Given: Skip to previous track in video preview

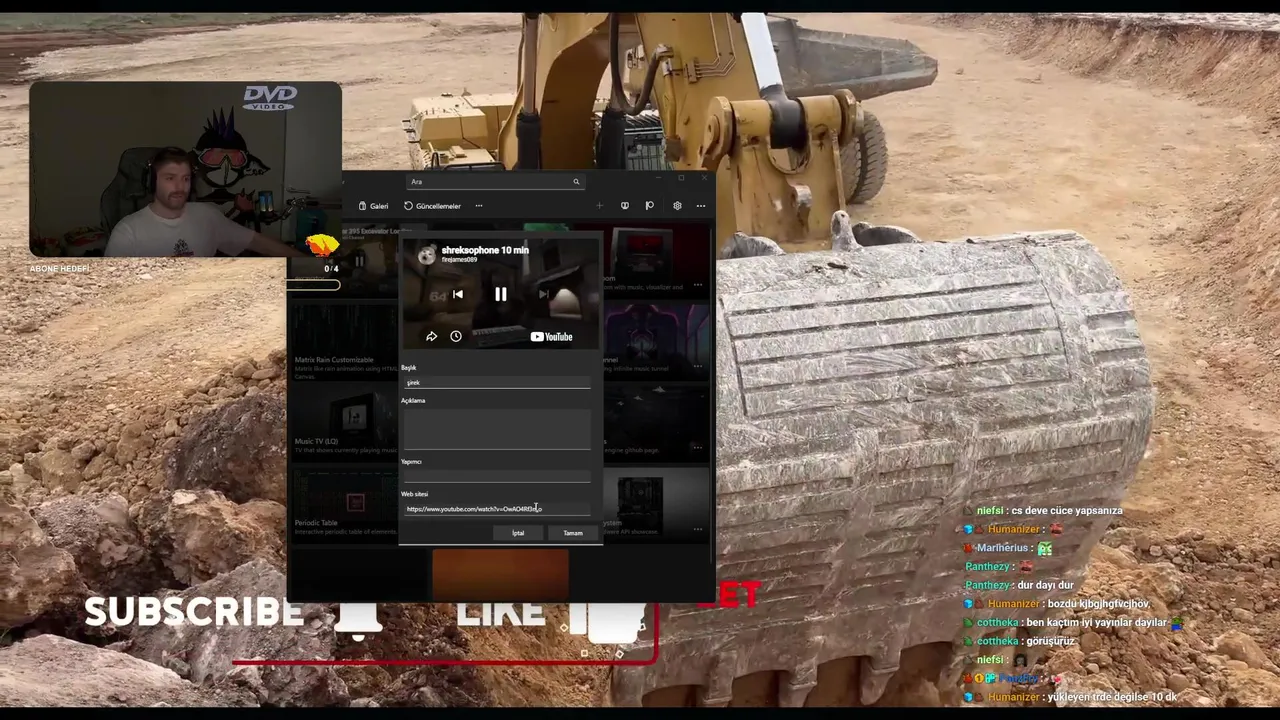Looking at the screenshot, I should (457, 294).
